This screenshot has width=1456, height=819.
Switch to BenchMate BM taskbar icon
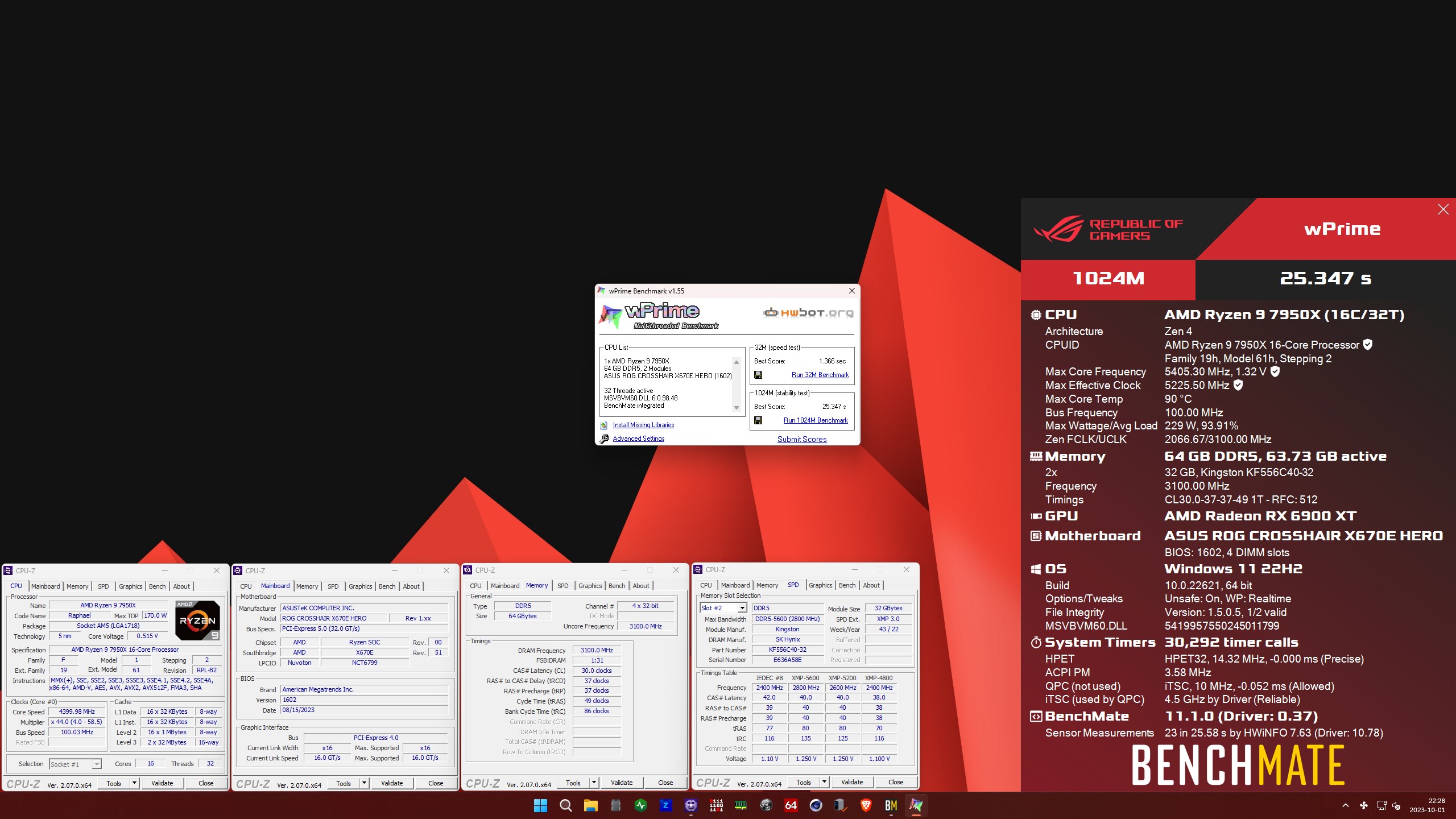(x=891, y=805)
